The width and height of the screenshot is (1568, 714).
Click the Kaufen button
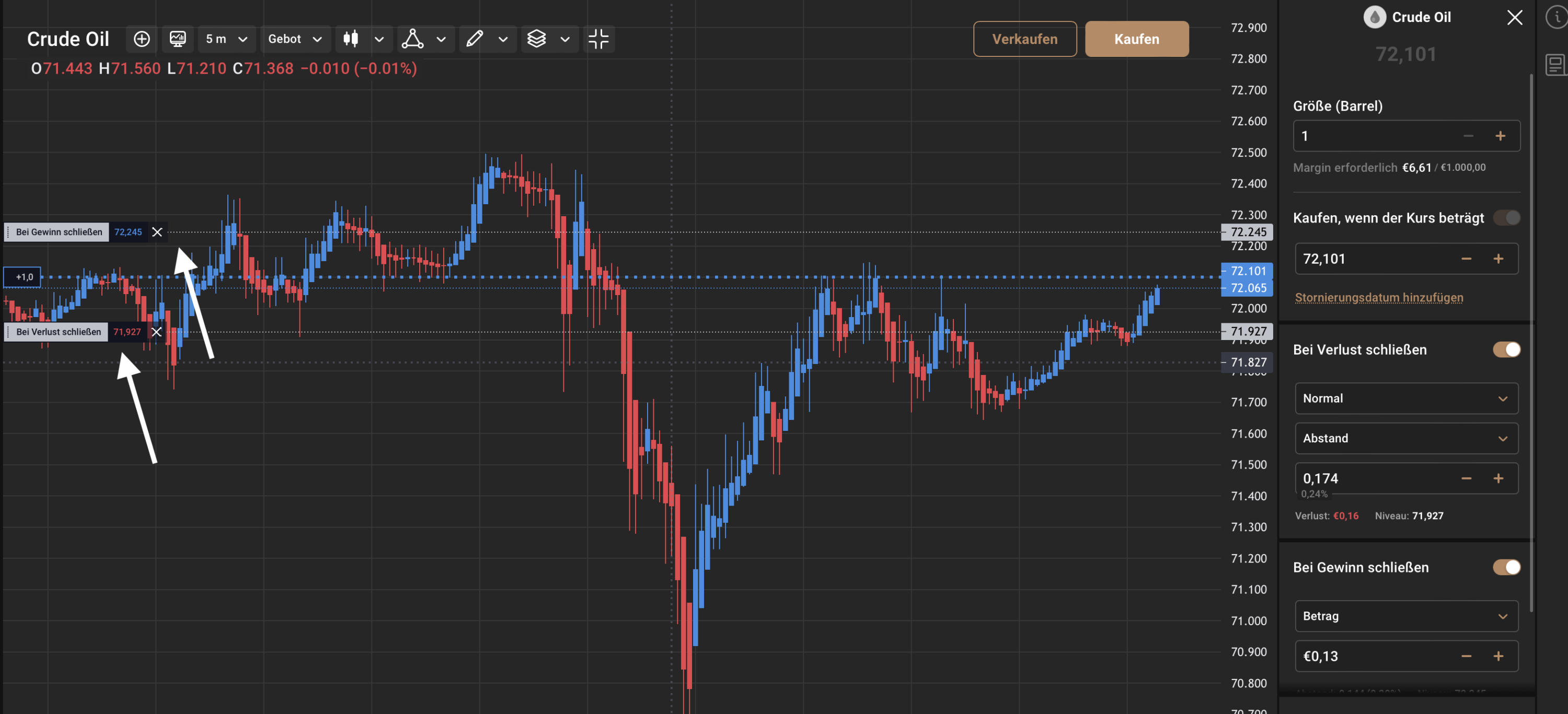tap(1136, 39)
